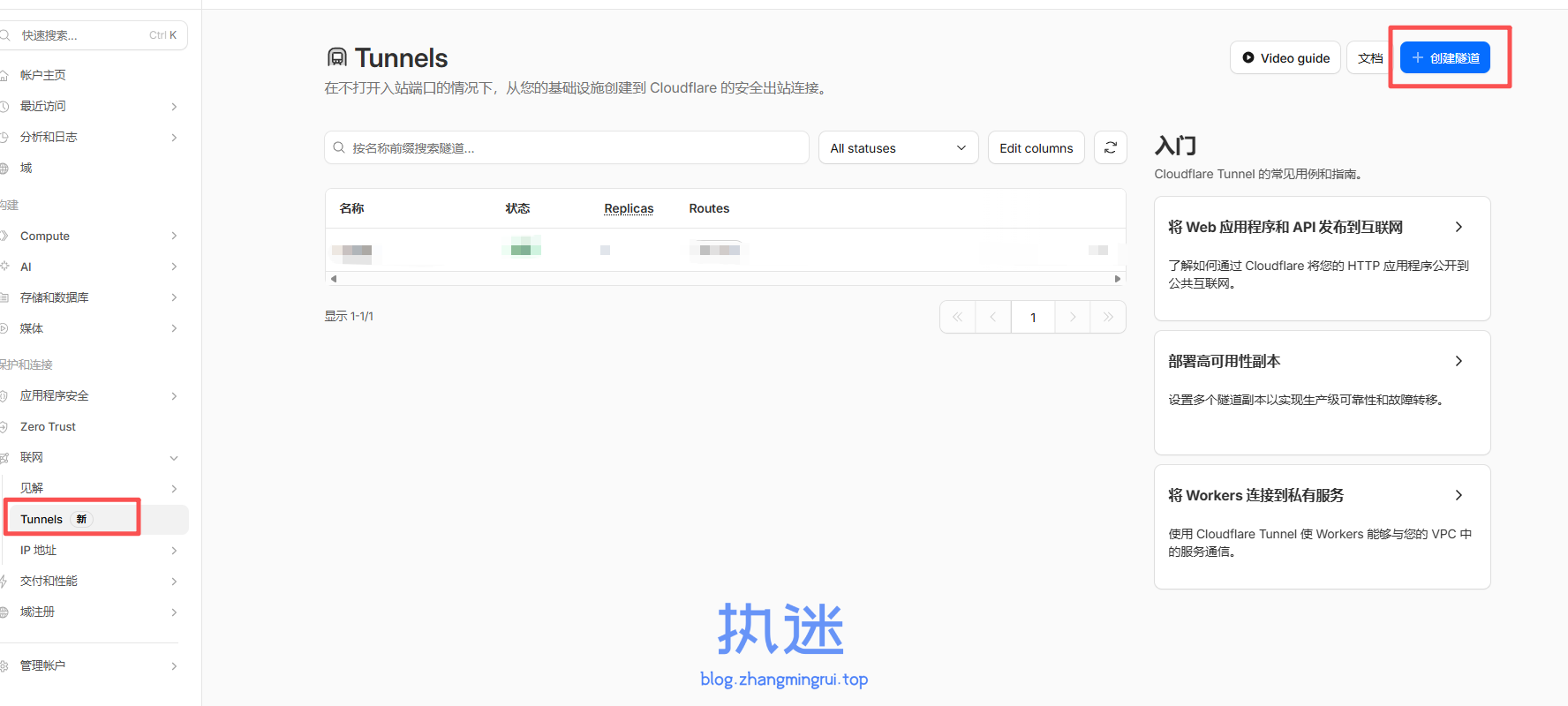
Task: Click the 快速搜索 box in the sidebar
Action: (x=94, y=35)
